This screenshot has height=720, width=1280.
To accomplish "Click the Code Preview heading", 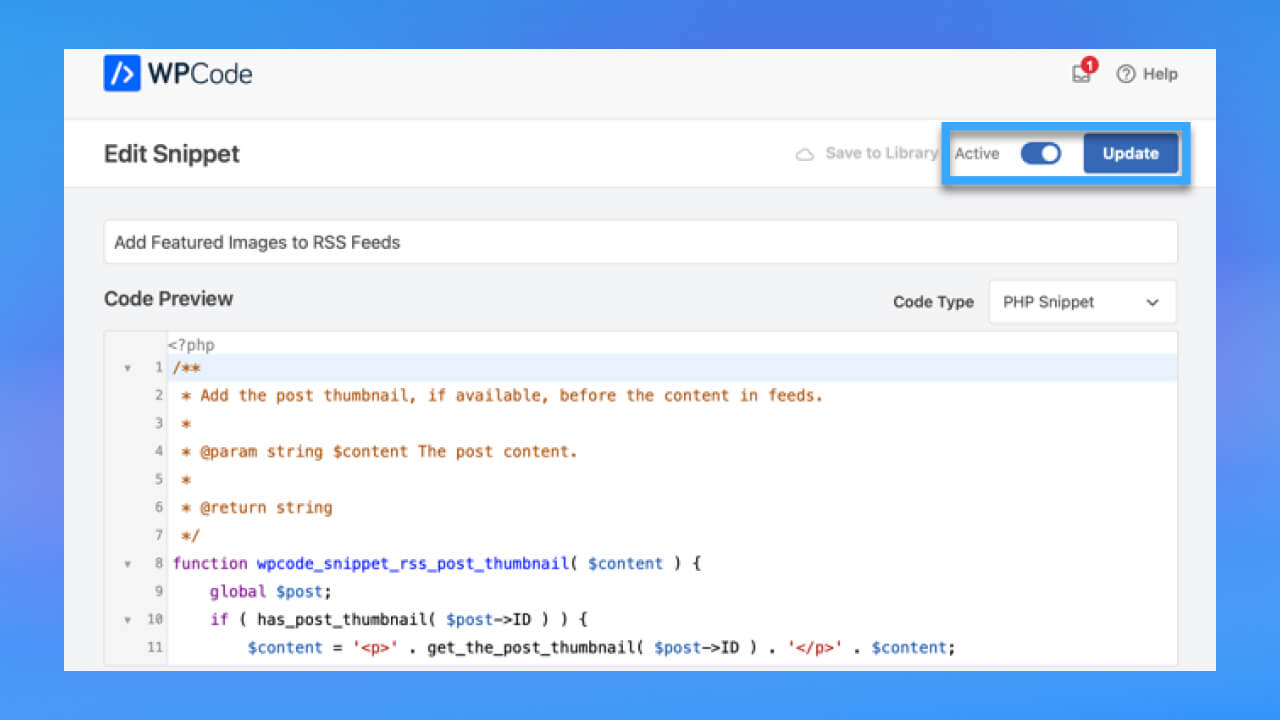I will pos(168,298).
